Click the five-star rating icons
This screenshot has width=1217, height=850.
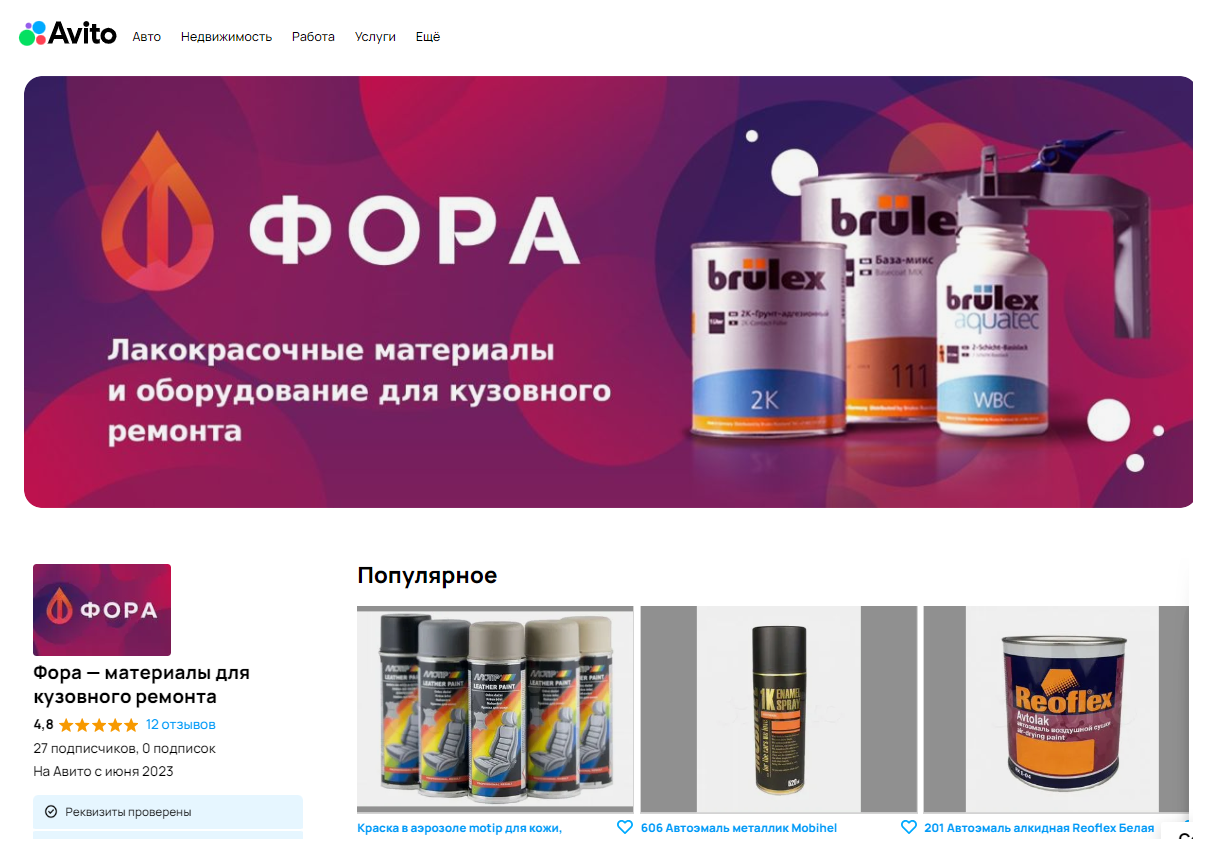98,725
